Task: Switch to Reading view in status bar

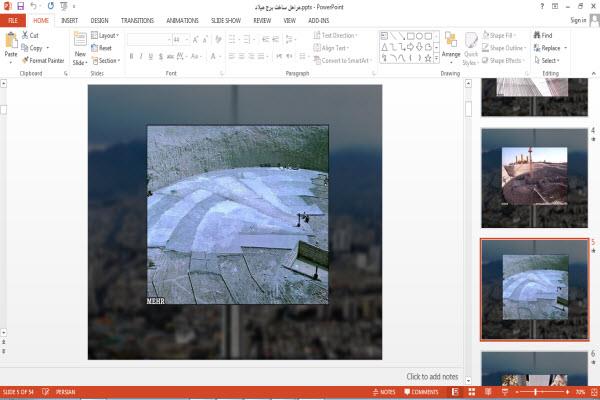Action: tap(488, 392)
